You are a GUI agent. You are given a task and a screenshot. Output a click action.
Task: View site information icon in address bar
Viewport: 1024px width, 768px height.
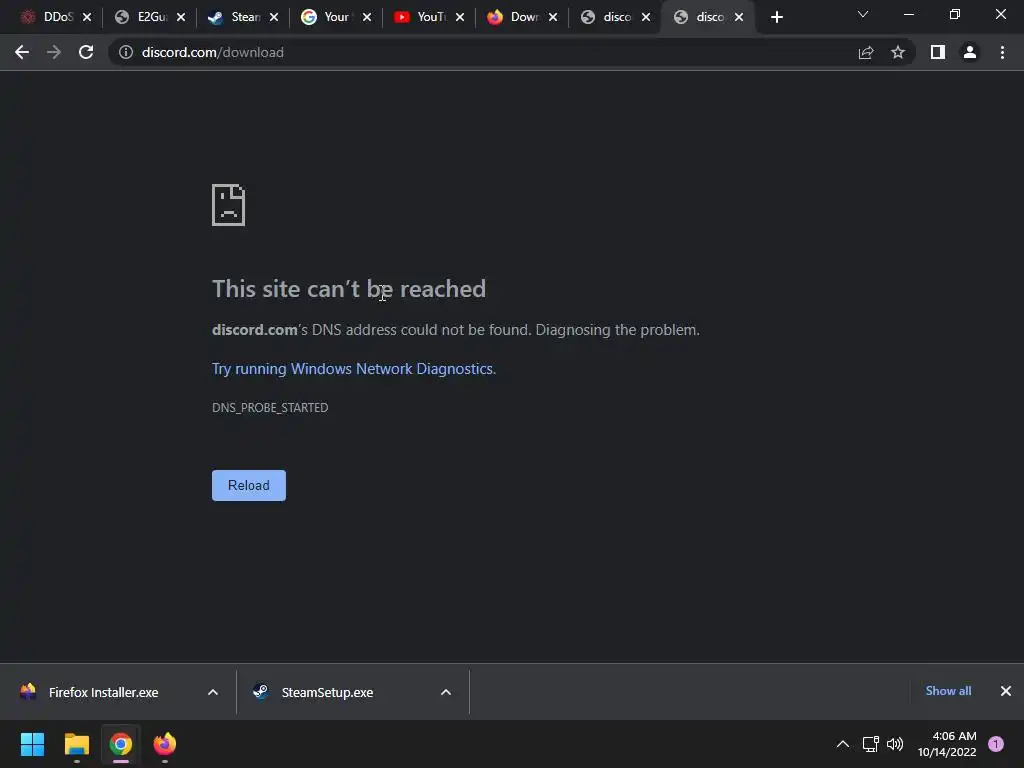click(126, 52)
